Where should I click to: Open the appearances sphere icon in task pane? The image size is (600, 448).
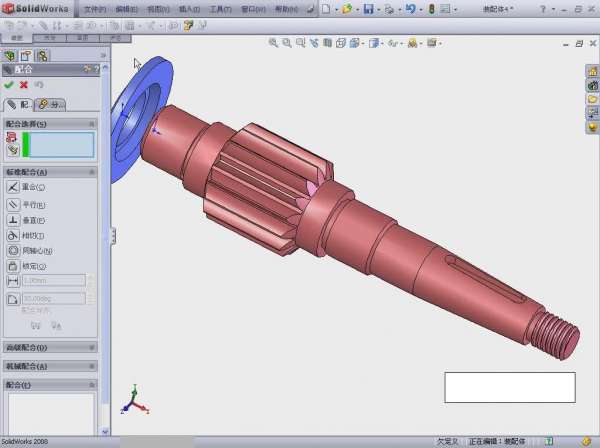593,127
